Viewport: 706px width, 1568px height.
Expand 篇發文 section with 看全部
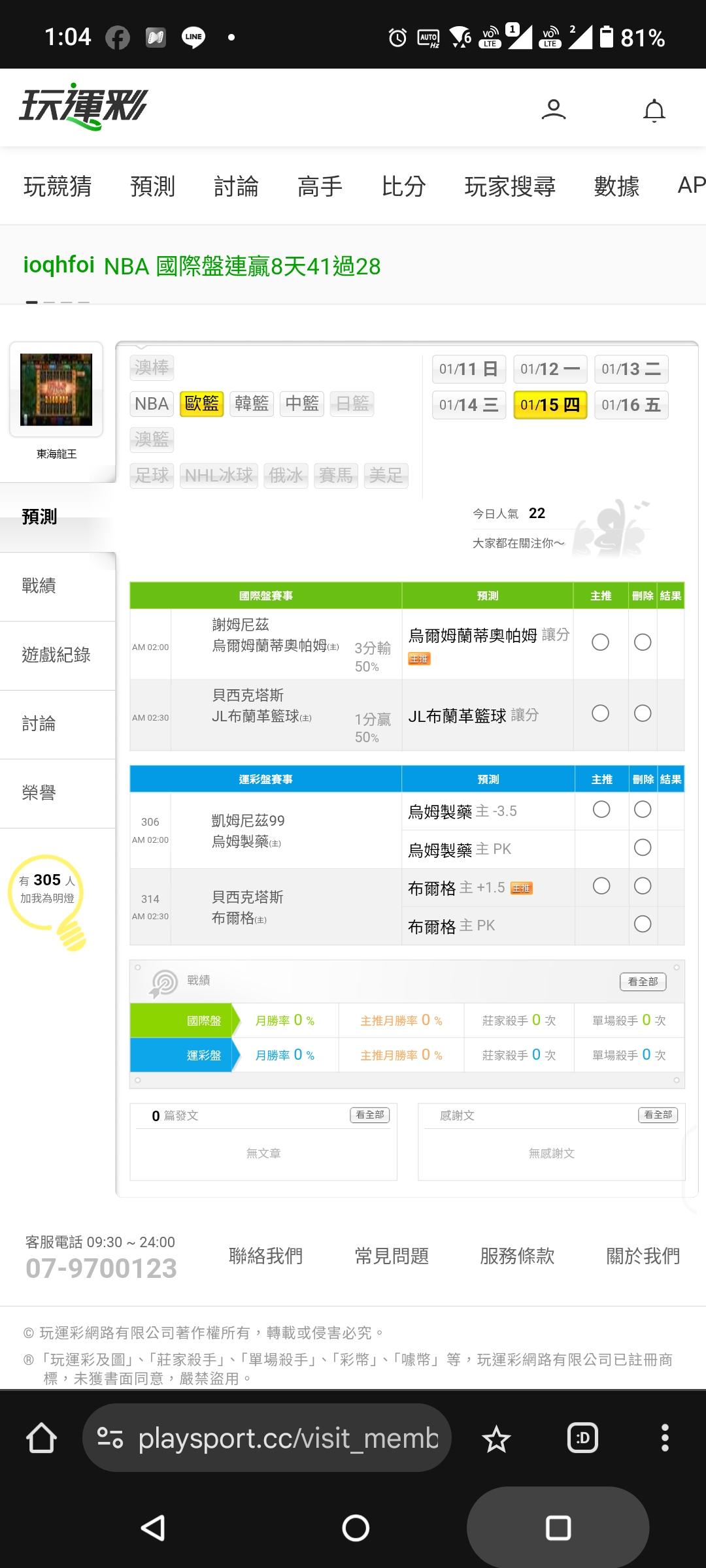click(x=370, y=1115)
